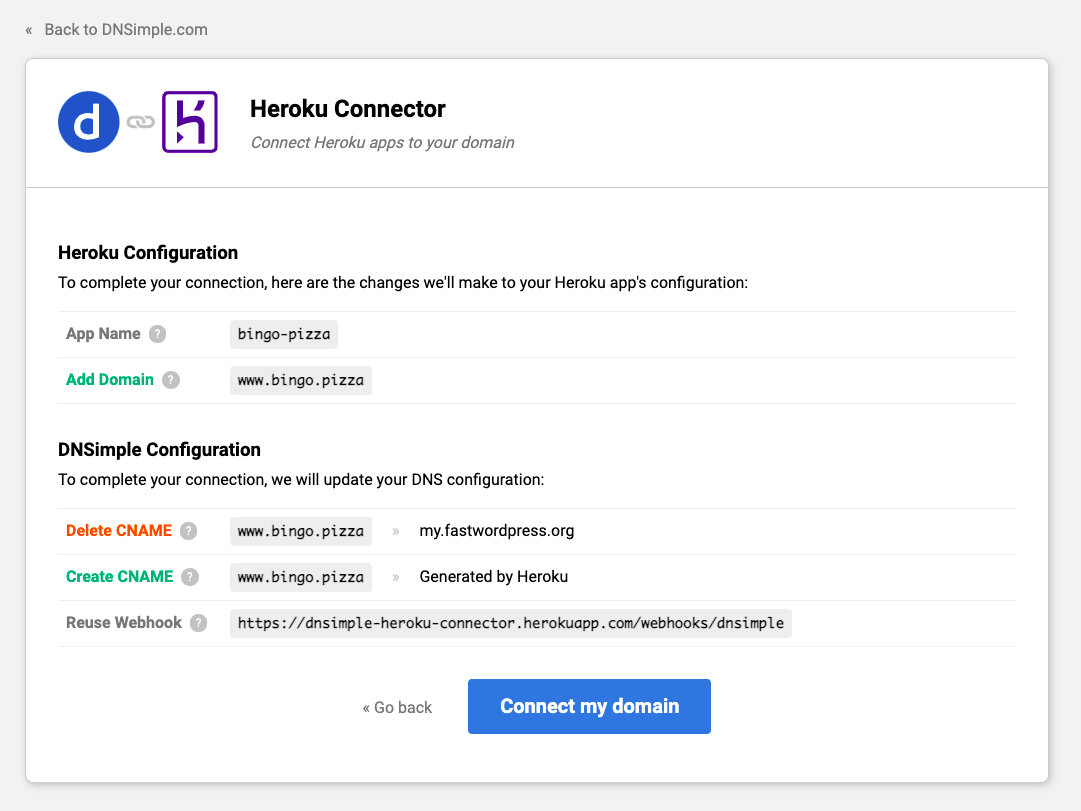Open the Create CNAME help icon
The image size is (1081, 811).
click(x=190, y=577)
